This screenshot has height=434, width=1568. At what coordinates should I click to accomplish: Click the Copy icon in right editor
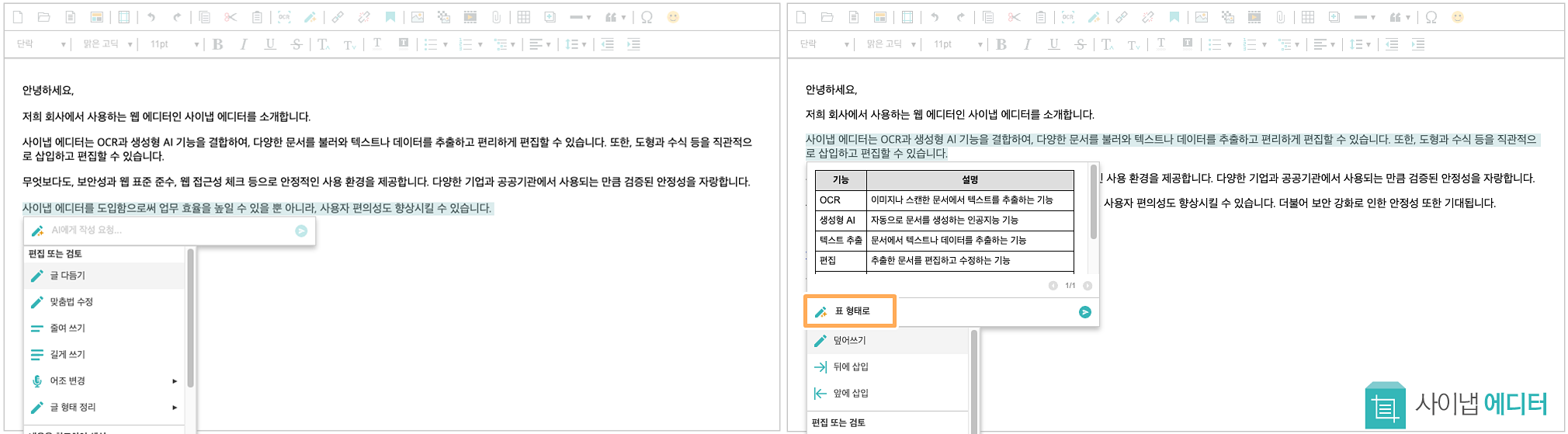click(987, 17)
